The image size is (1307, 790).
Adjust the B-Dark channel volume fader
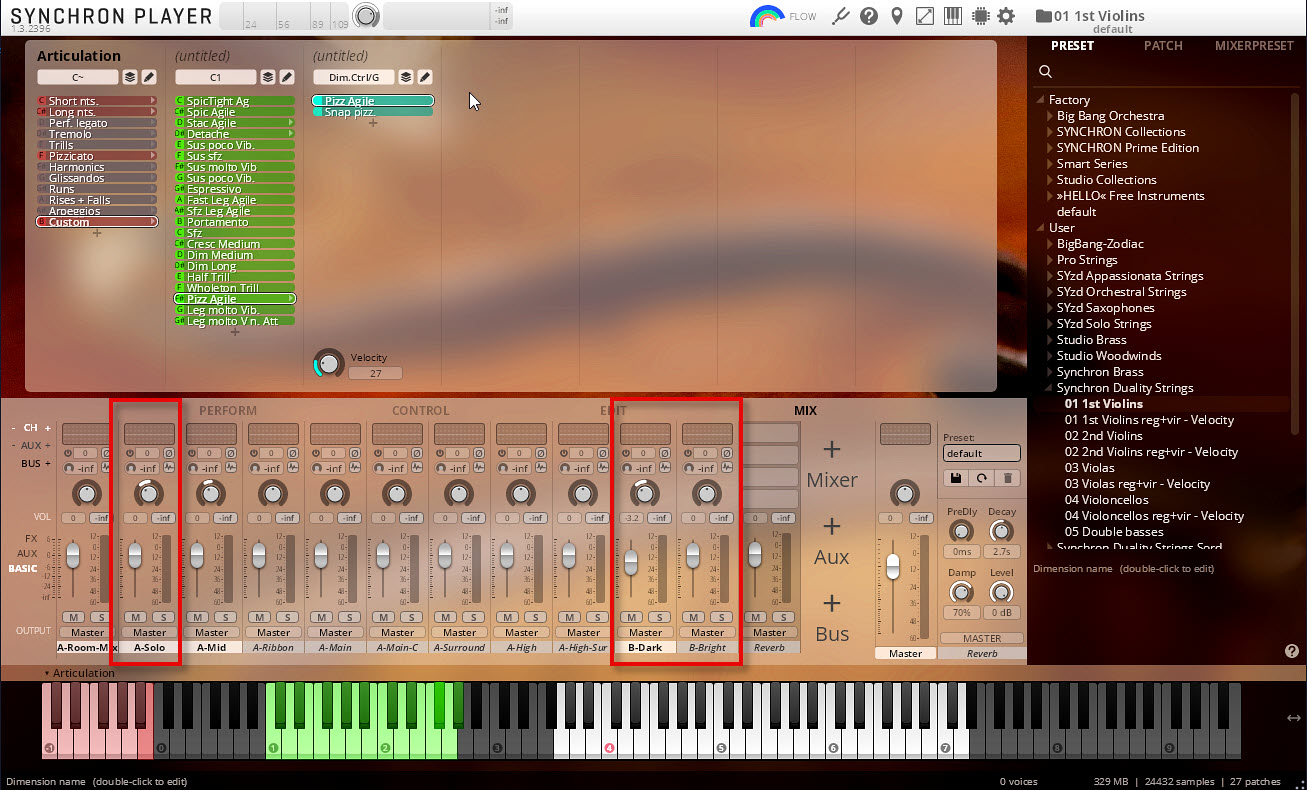(x=631, y=562)
